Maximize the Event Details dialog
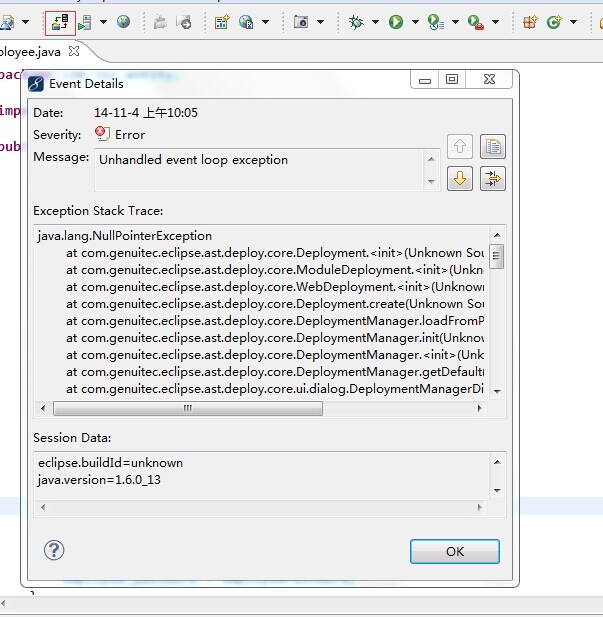The image size is (603, 617). [x=452, y=79]
